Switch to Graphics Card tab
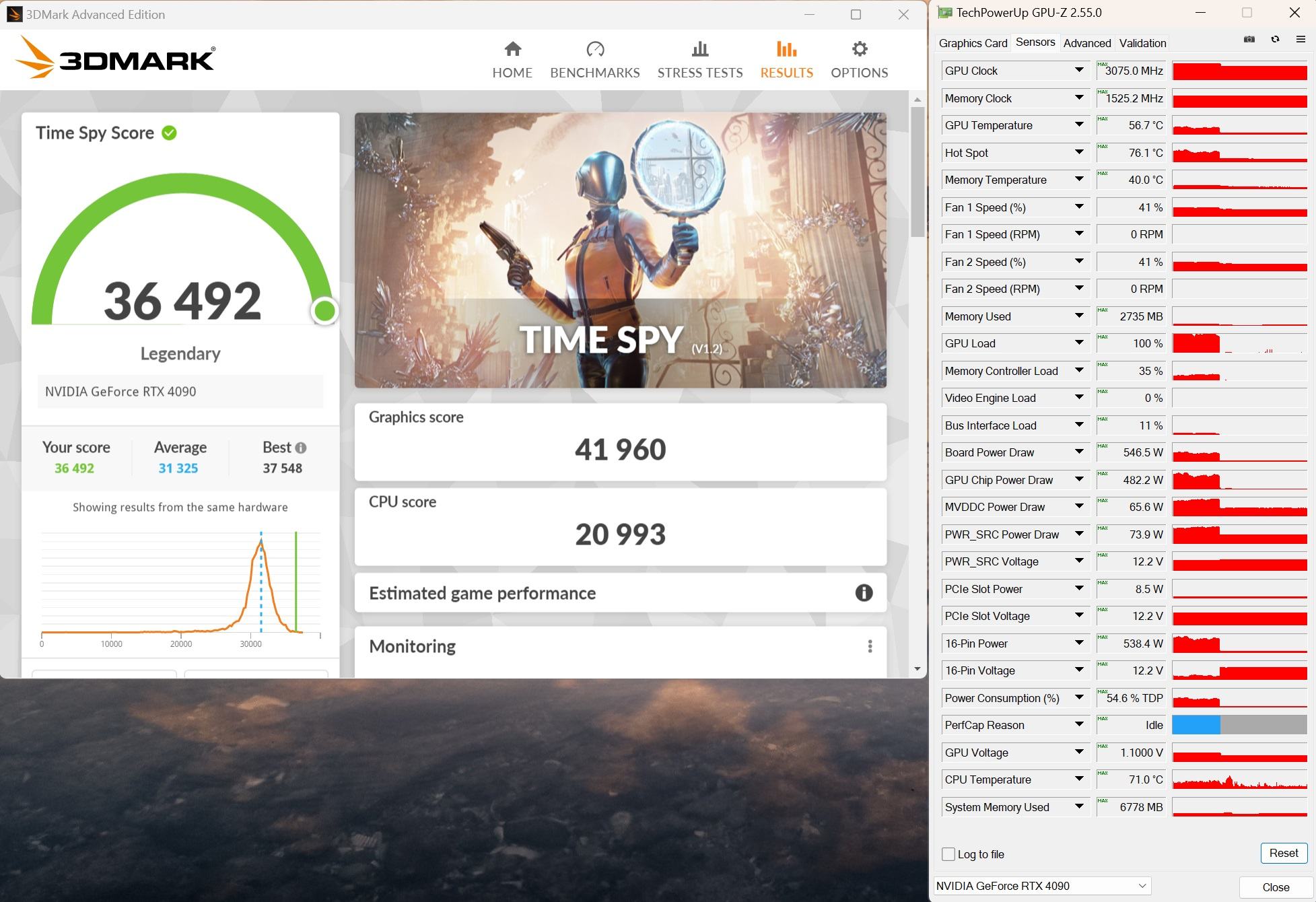This screenshot has width=1316, height=902. [973, 43]
